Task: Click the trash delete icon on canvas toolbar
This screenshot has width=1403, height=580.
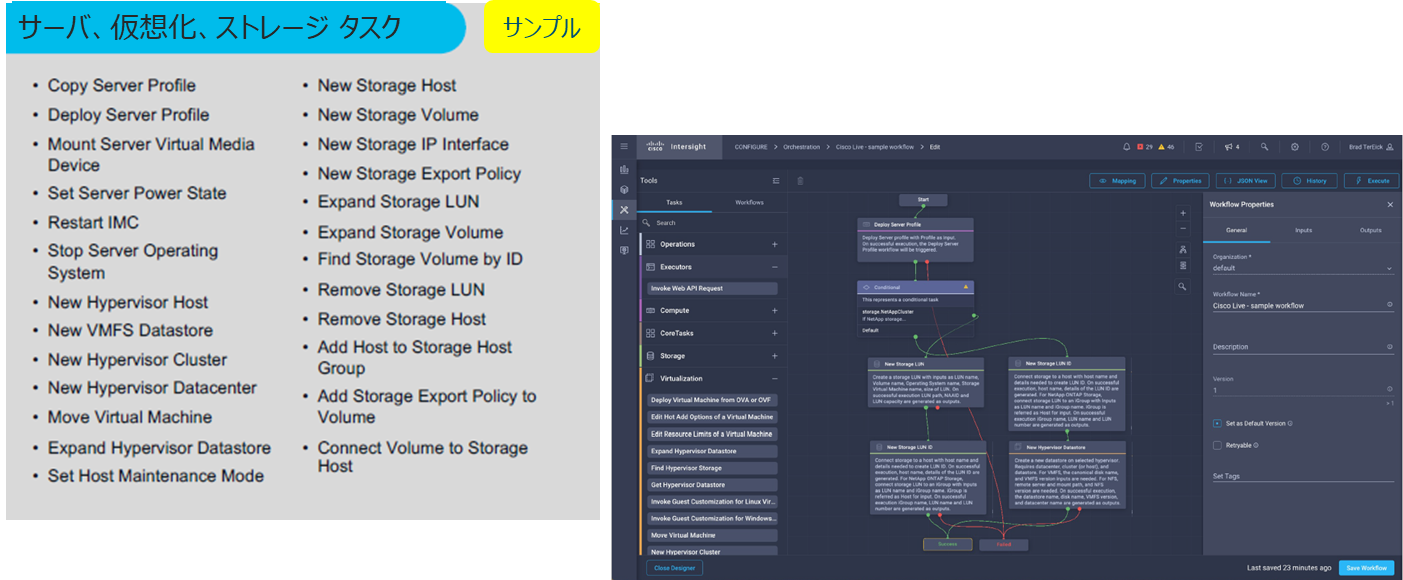Action: [800, 181]
